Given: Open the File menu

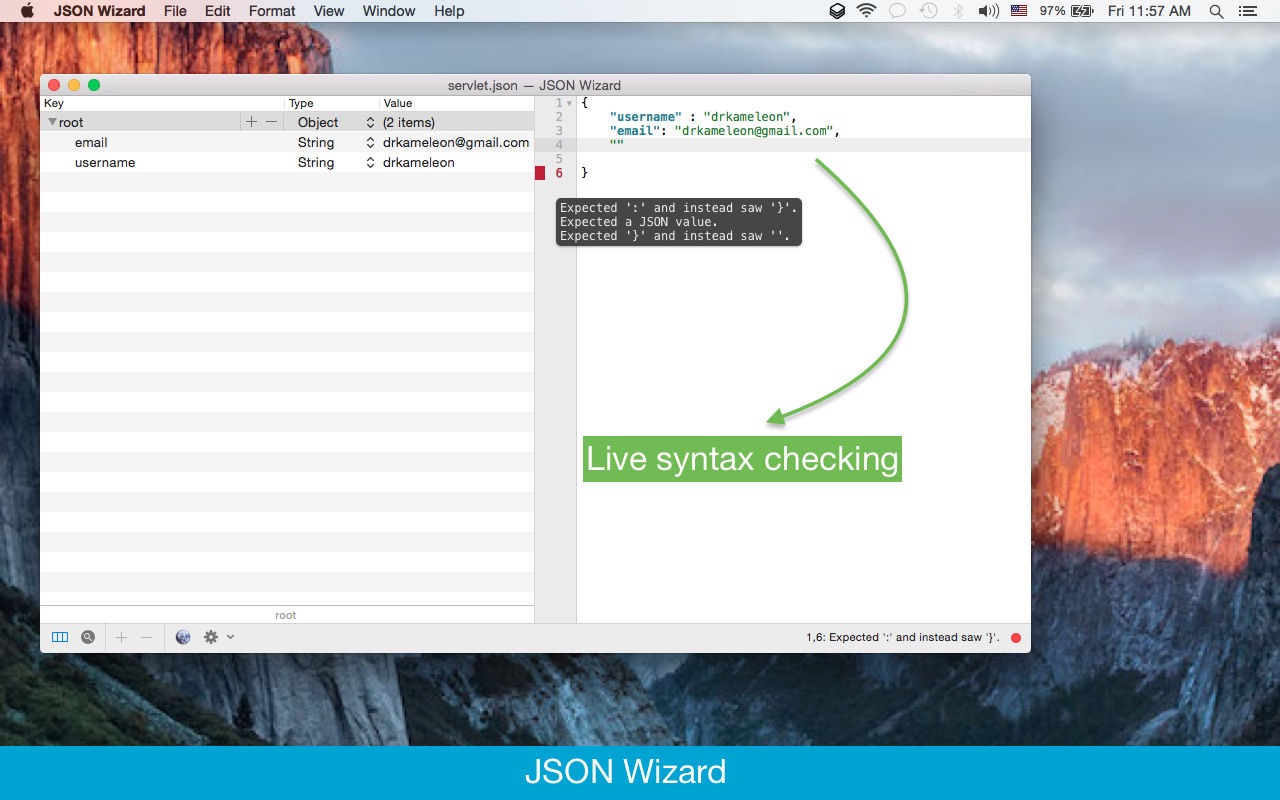Looking at the screenshot, I should point(175,11).
